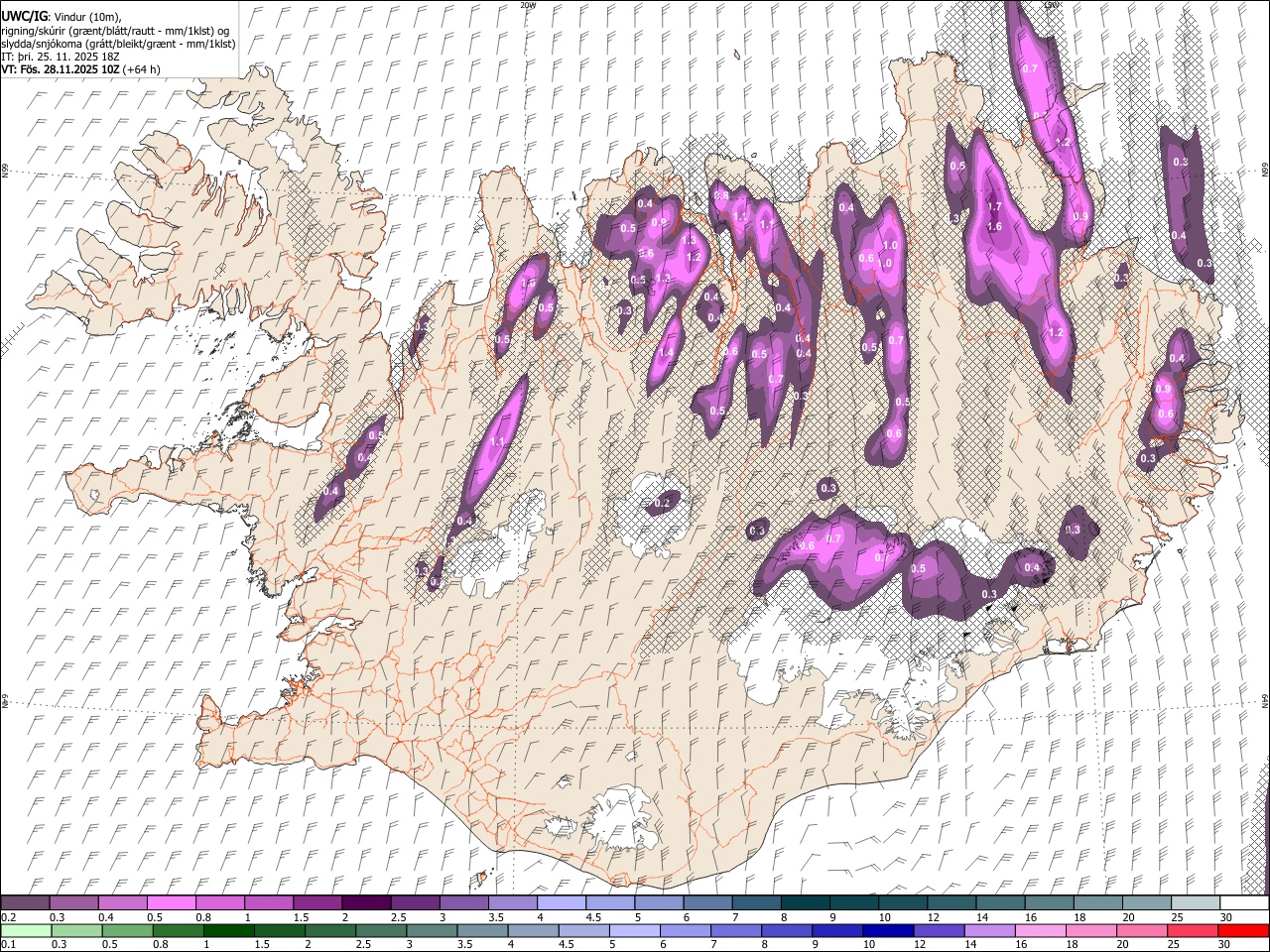Click the light pink 16 swatch in lower legend
The height and width of the screenshot is (952, 1270).
click(1040, 930)
